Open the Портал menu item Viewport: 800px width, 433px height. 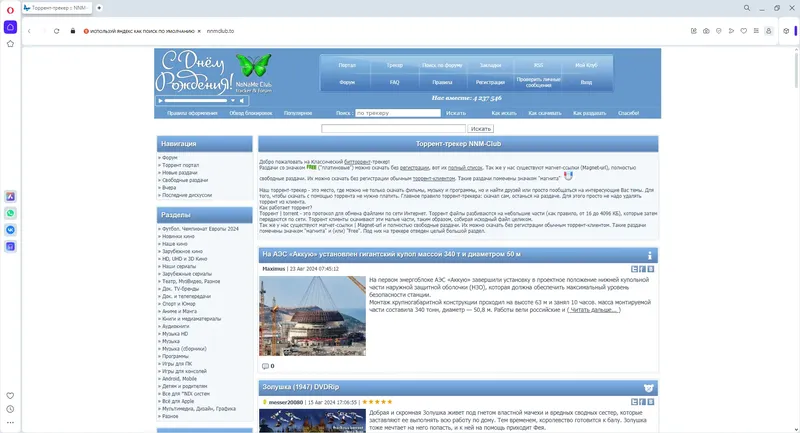[347, 65]
